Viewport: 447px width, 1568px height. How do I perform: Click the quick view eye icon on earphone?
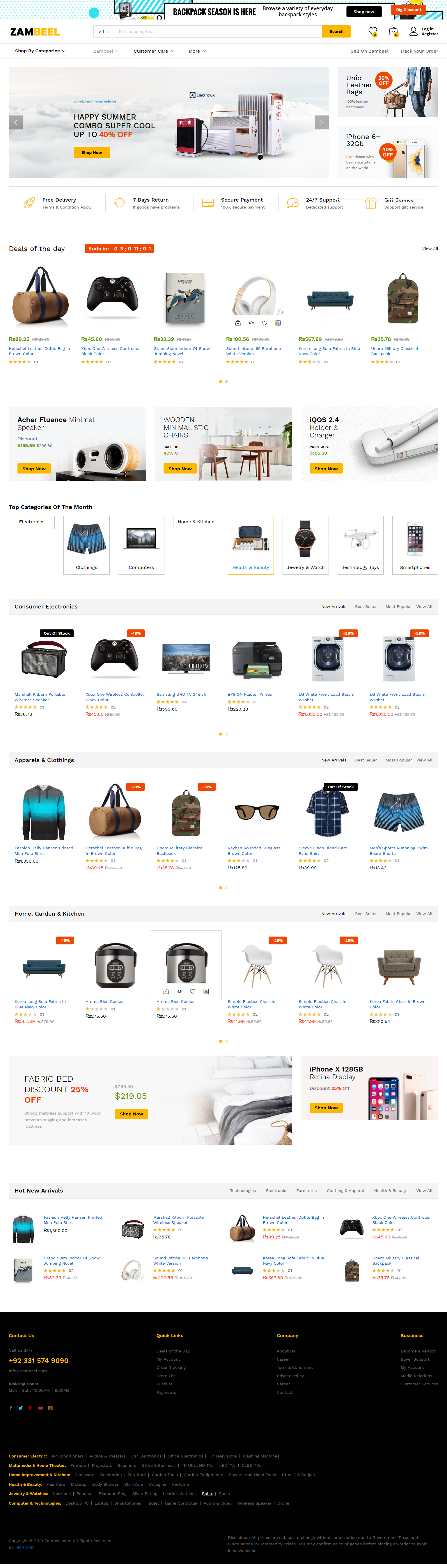(251, 323)
